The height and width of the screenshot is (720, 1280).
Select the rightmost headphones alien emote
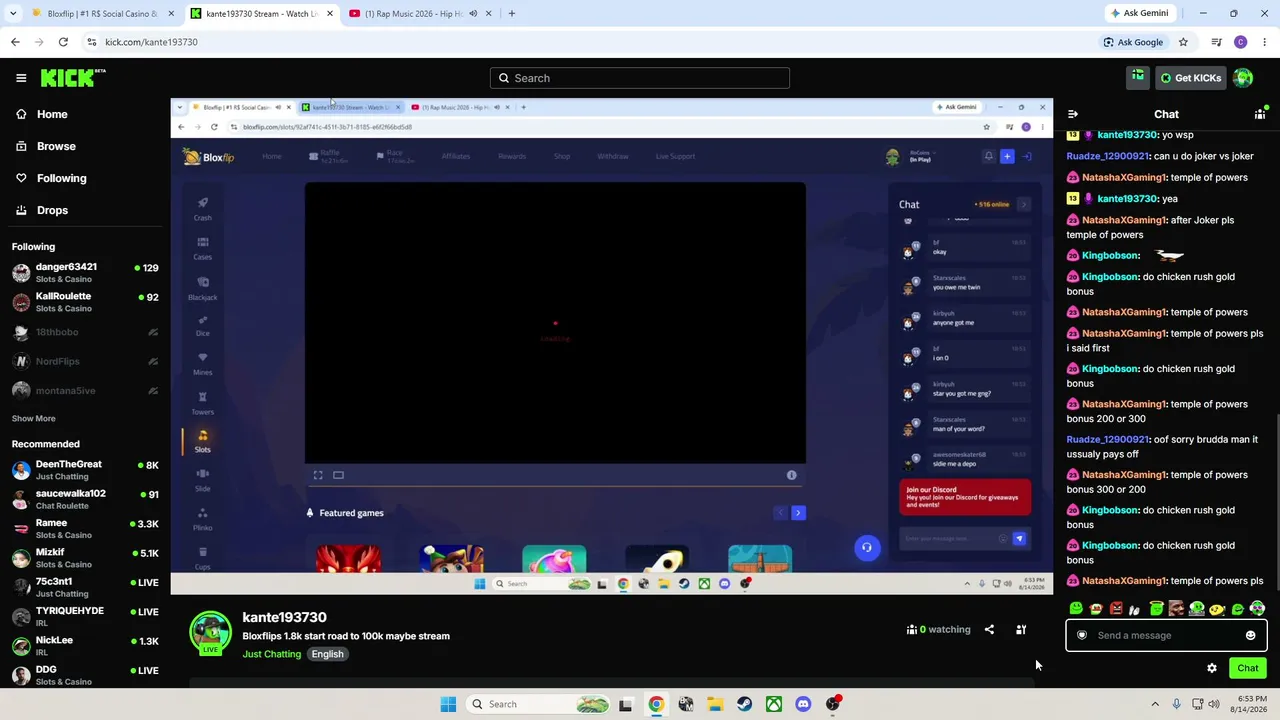[1257, 608]
